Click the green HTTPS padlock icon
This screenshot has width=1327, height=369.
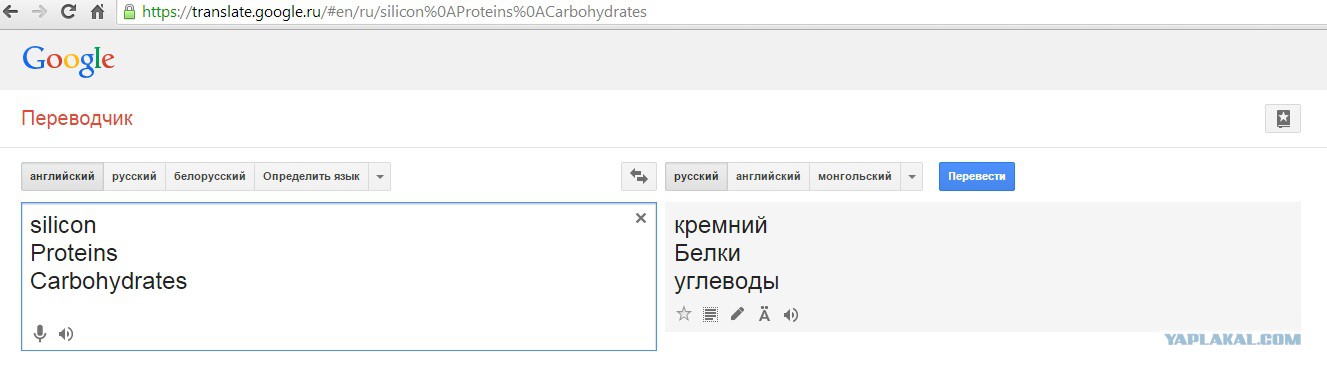point(129,13)
